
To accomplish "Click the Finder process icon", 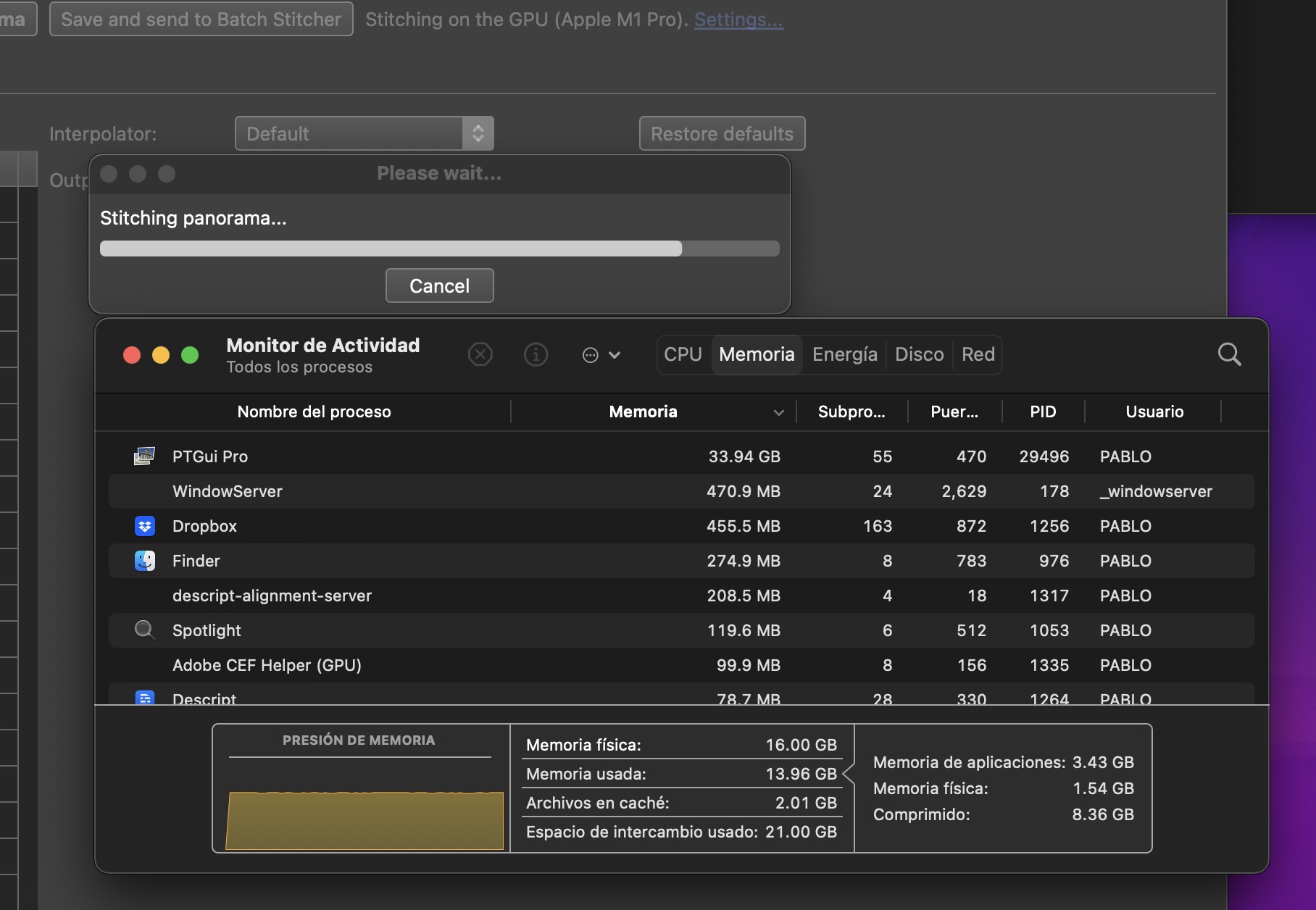I will [145, 561].
